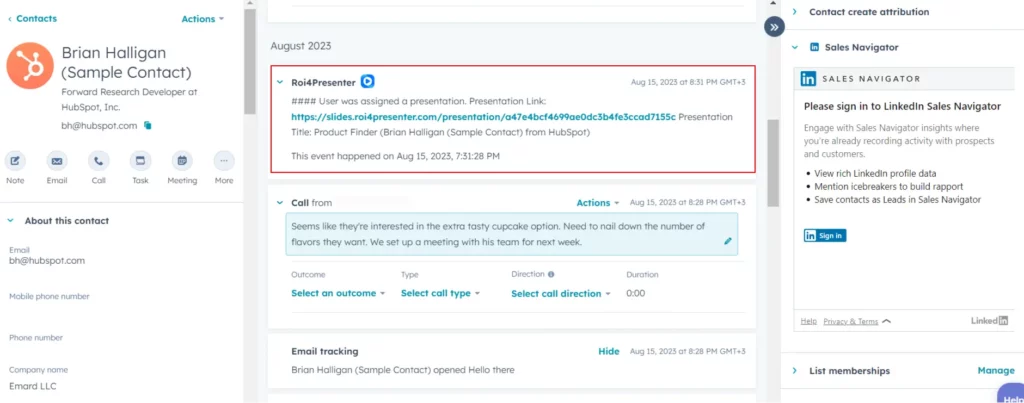Image resolution: width=1024 pixels, height=403 pixels.
Task: Click the Direction info icon
Action: (551, 274)
